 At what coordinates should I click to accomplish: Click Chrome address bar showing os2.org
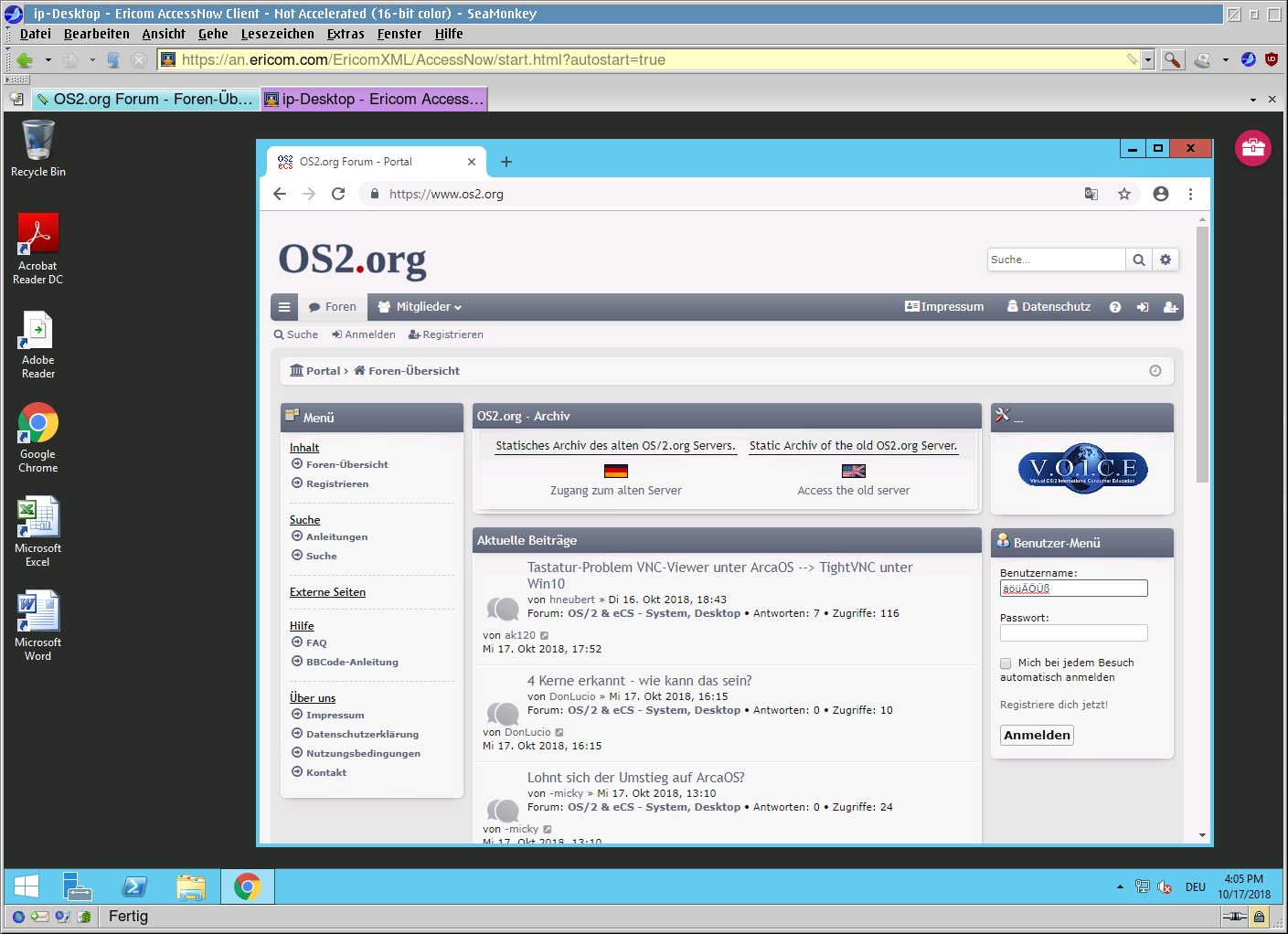722,194
